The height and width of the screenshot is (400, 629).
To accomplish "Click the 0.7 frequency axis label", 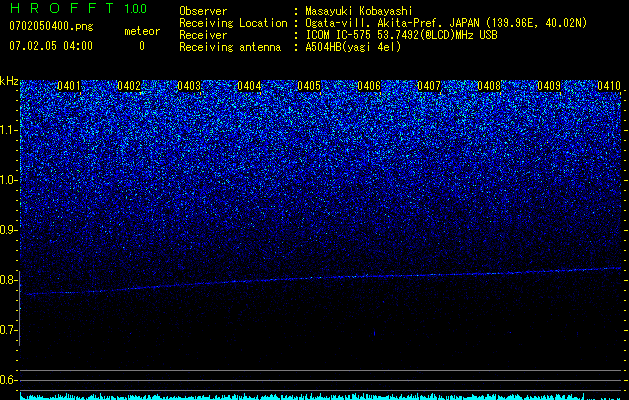I will pos(8,330).
